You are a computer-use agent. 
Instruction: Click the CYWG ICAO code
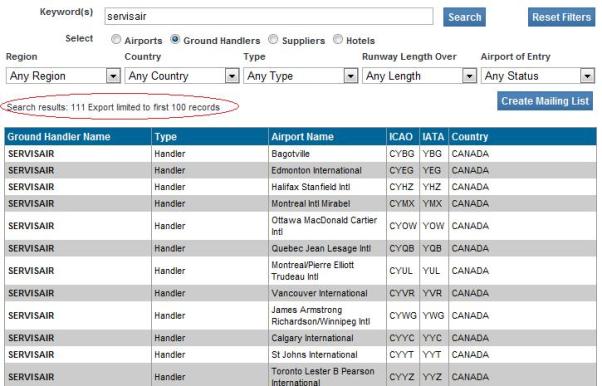click(x=403, y=315)
